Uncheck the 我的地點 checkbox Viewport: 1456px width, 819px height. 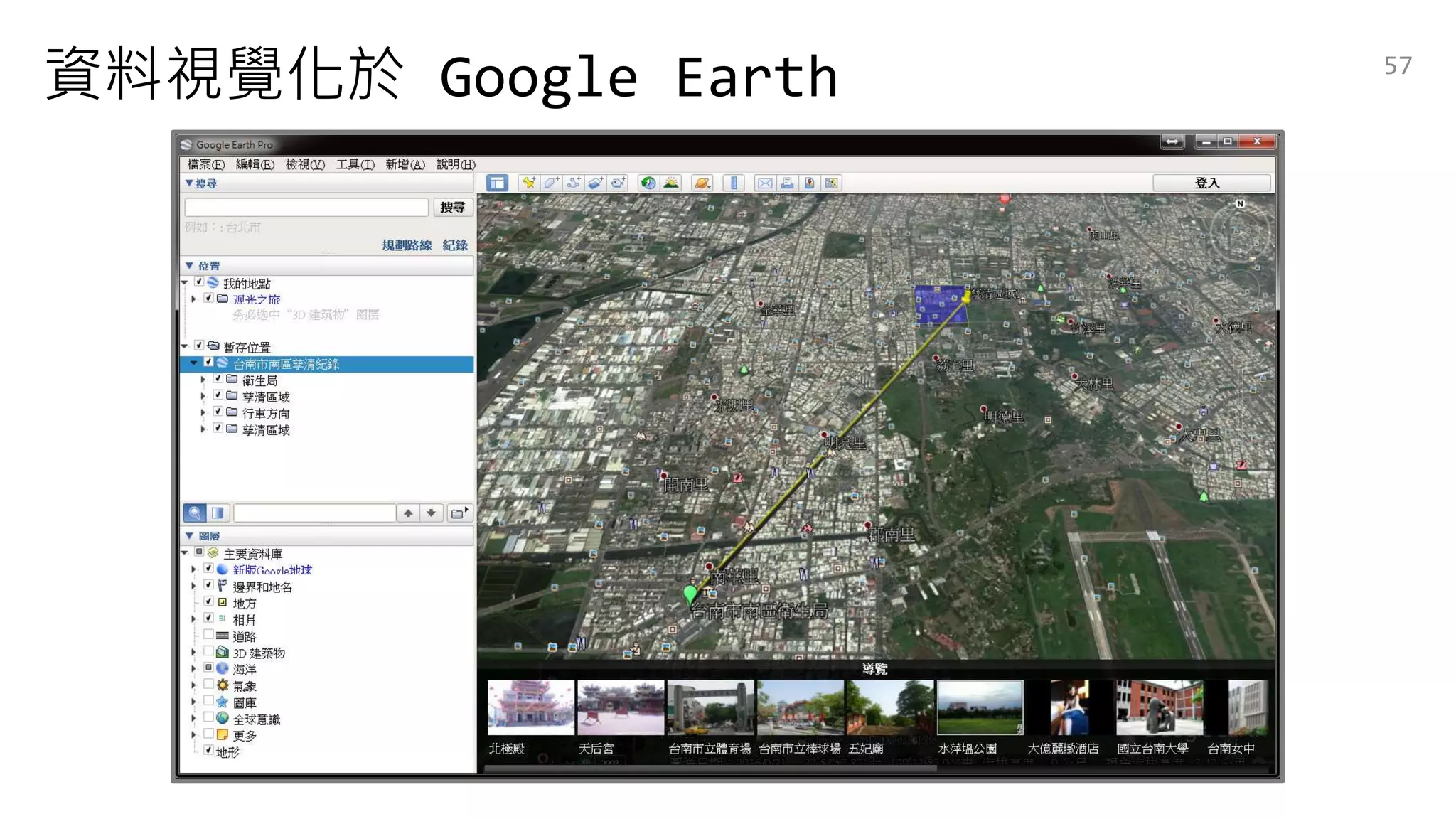pos(199,282)
